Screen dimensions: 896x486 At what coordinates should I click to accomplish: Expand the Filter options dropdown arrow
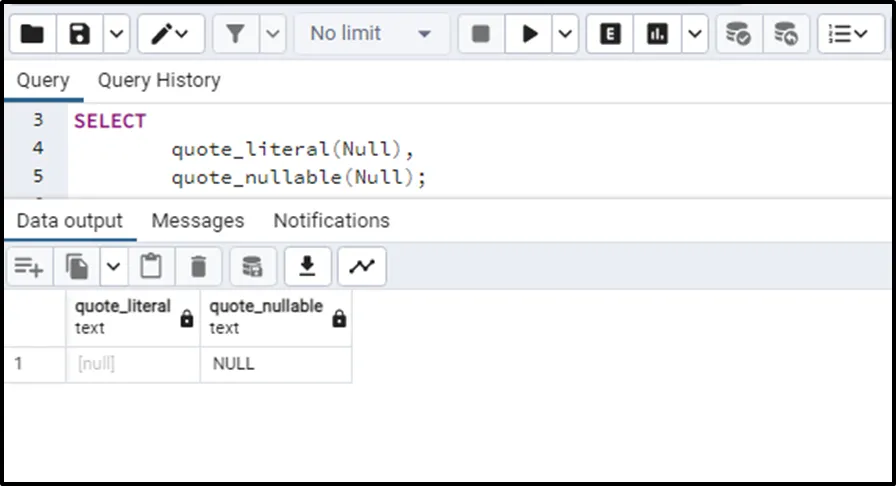[x=273, y=34]
